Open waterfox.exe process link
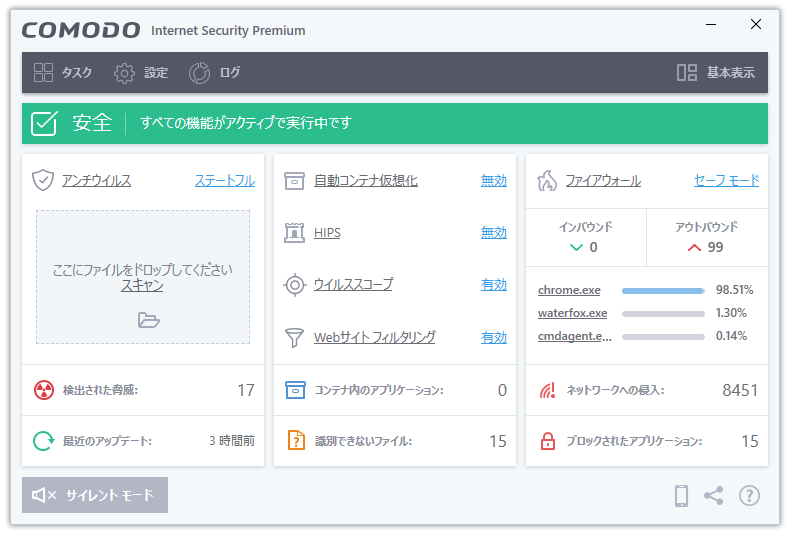Screen dimensions: 788x533 [572, 313]
